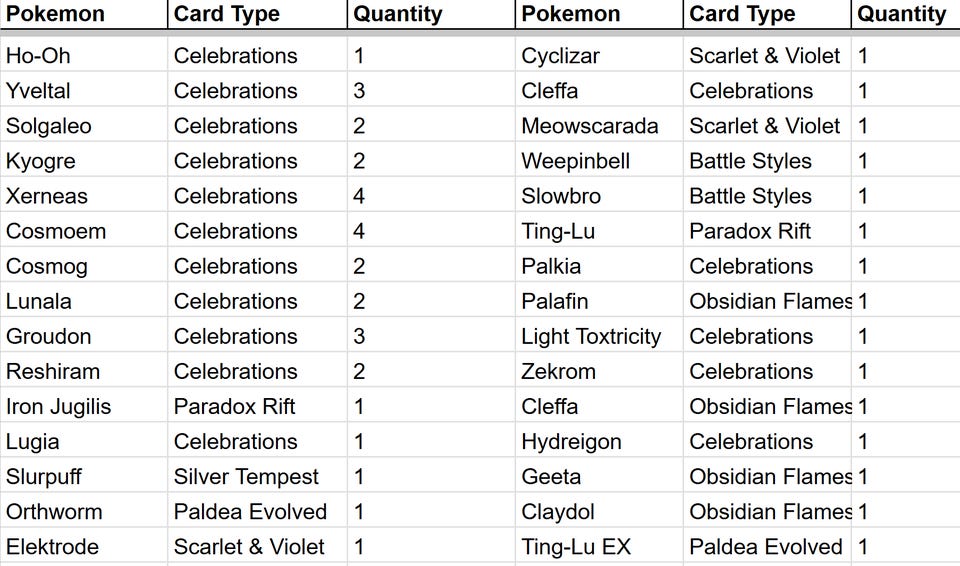The height and width of the screenshot is (566, 960).
Task: Select the Yveltal cell
Action: click(x=39, y=91)
